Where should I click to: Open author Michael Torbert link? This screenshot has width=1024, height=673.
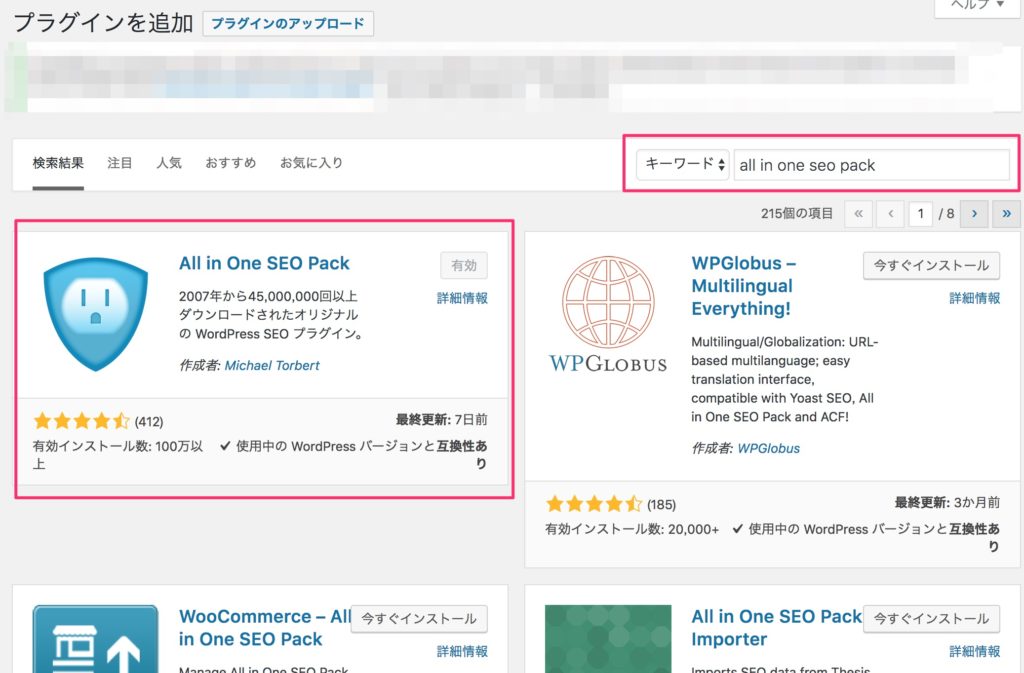(272, 366)
